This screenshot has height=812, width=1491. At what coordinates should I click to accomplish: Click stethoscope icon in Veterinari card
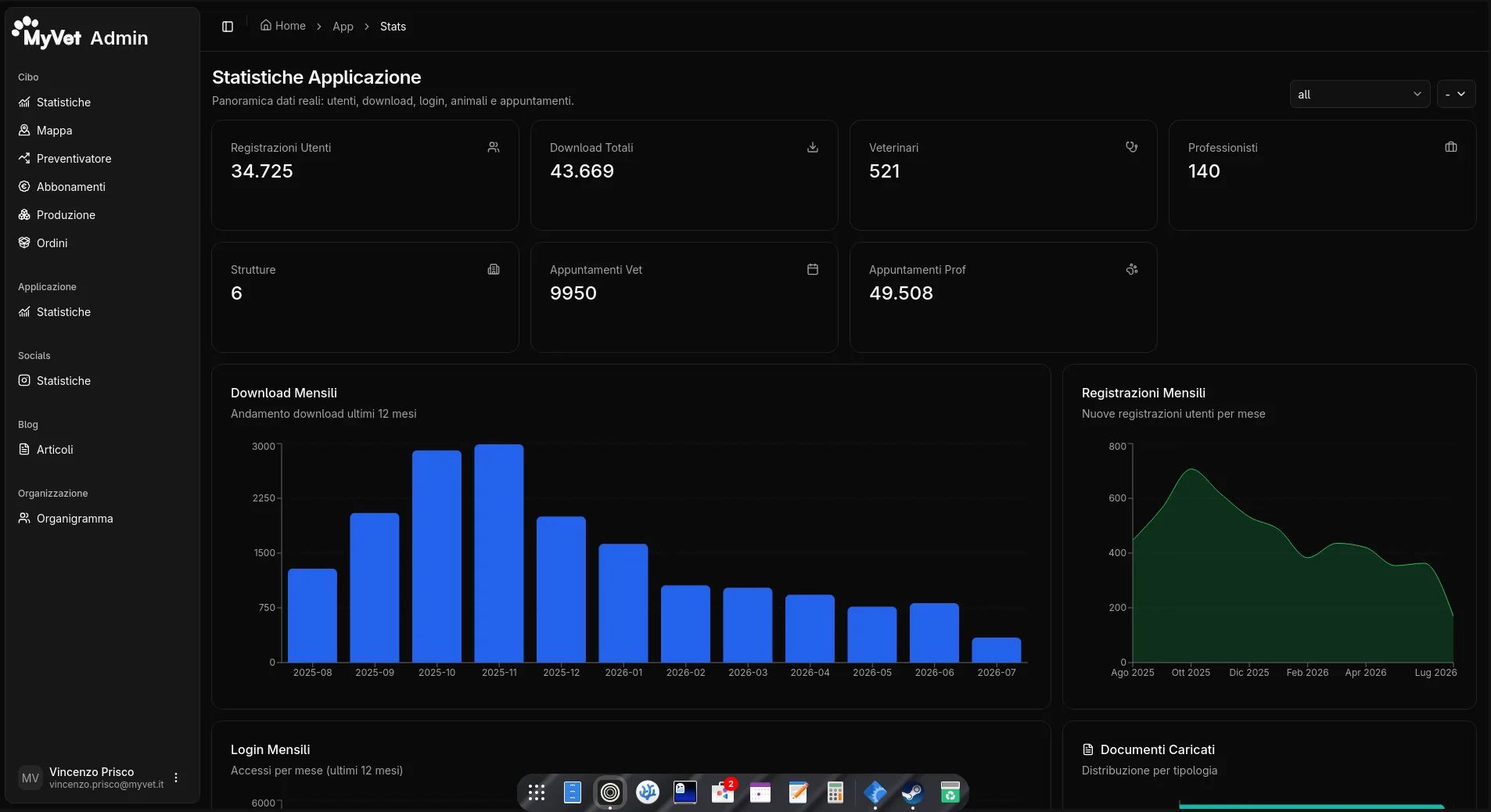click(x=1132, y=147)
